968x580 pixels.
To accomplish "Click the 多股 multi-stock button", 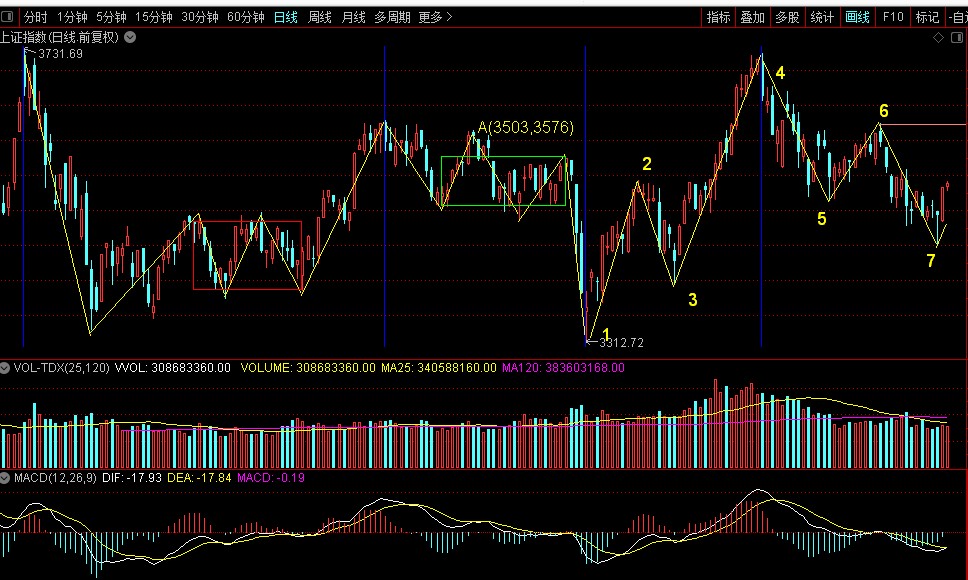I will pyautogui.click(x=787, y=17).
